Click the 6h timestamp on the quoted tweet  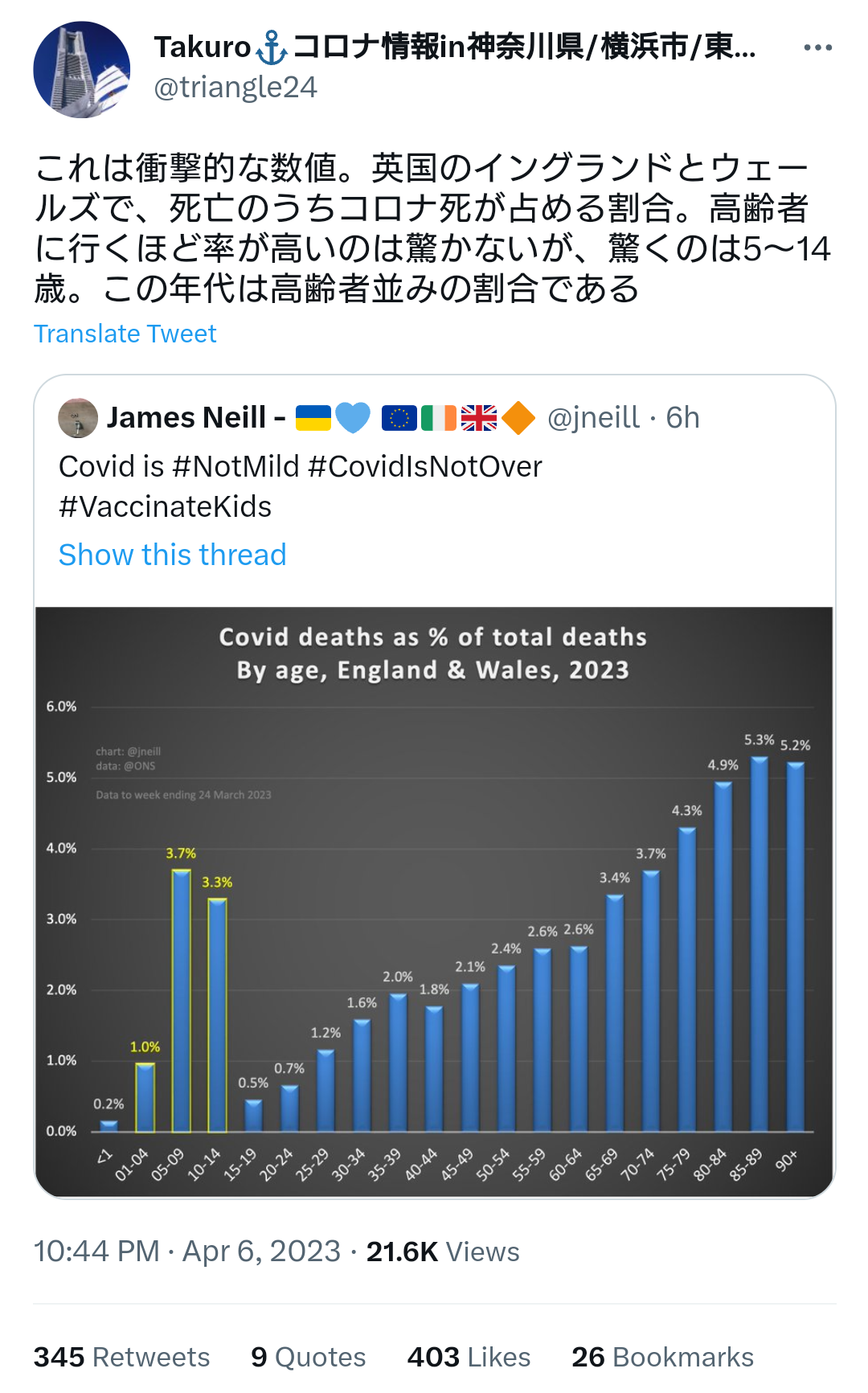pyautogui.click(x=682, y=418)
